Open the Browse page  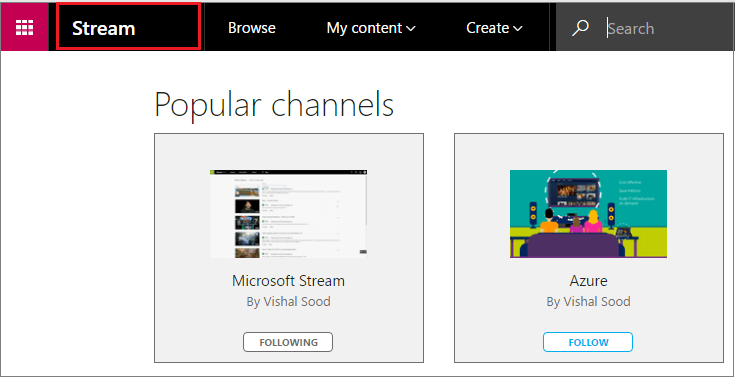click(252, 28)
